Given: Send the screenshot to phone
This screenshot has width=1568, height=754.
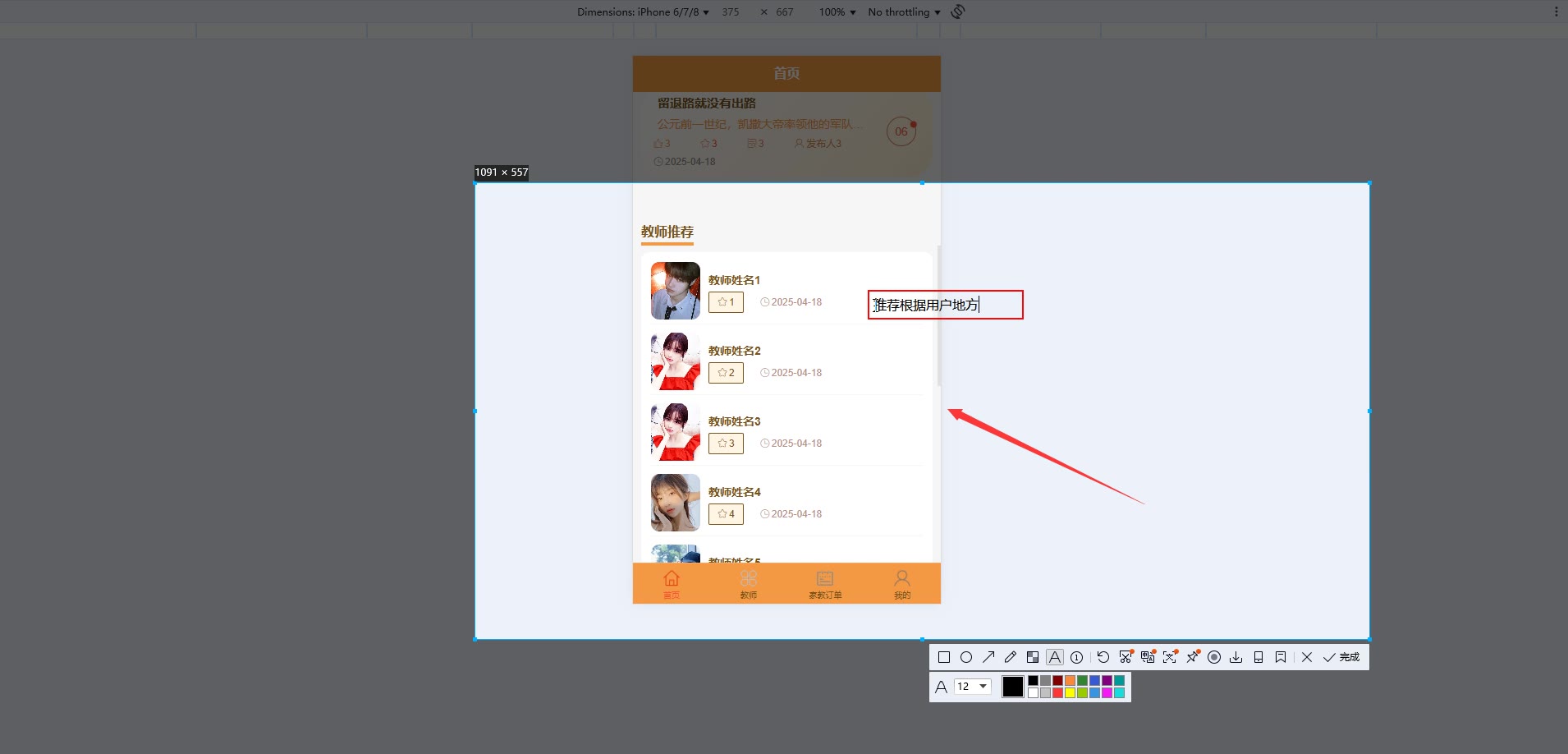Looking at the screenshot, I should (1259, 657).
